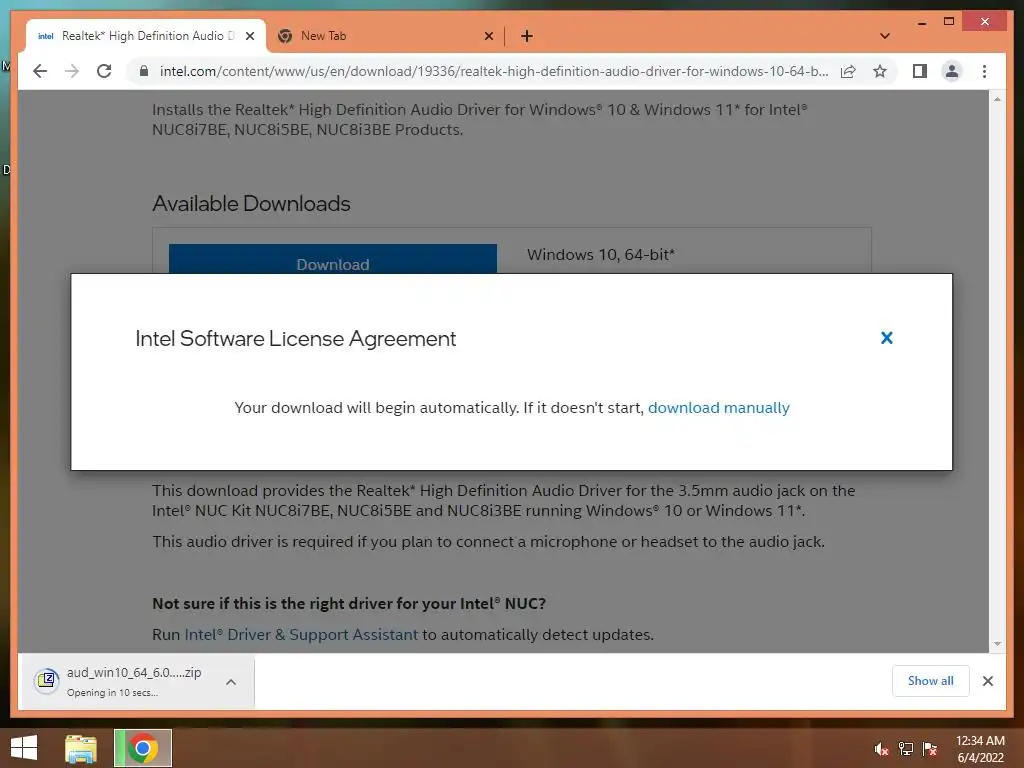Open File Explorer from the taskbar
Screen dimensions: 1024x768
point(81,748)
